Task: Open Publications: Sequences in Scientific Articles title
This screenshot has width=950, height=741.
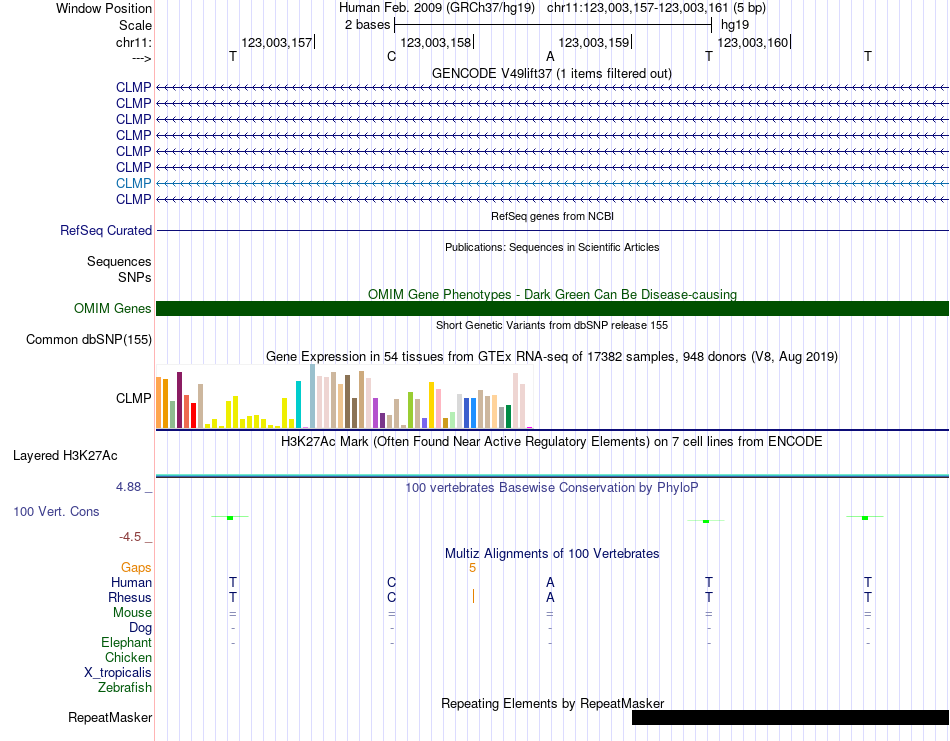Action: coord(552,247)
